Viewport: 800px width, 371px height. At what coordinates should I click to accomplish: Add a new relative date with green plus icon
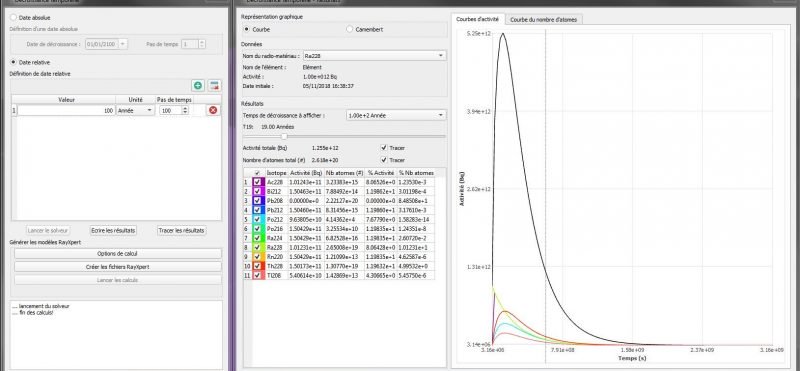point(198,86)
